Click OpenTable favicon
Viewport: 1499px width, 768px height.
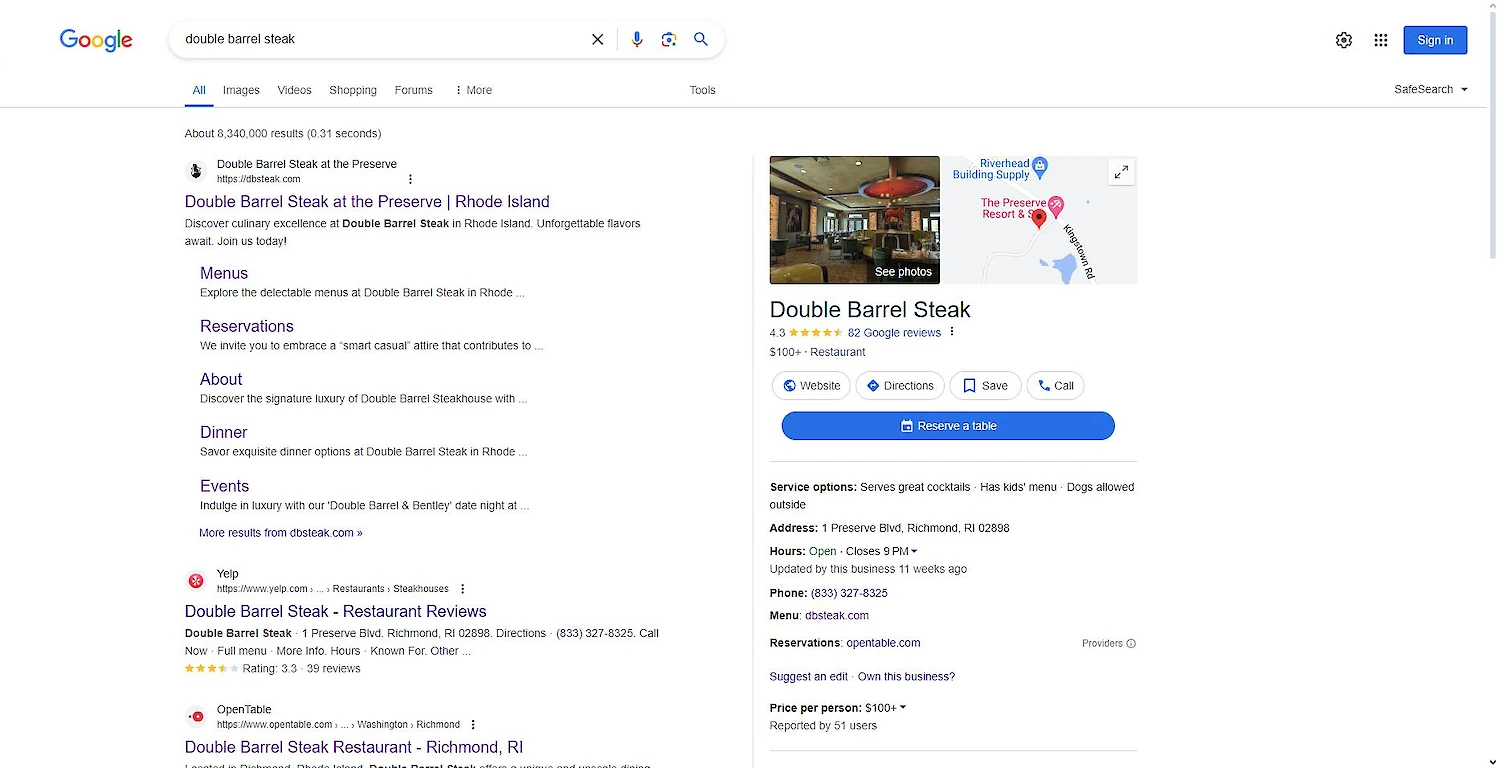(x=196, y=717)
